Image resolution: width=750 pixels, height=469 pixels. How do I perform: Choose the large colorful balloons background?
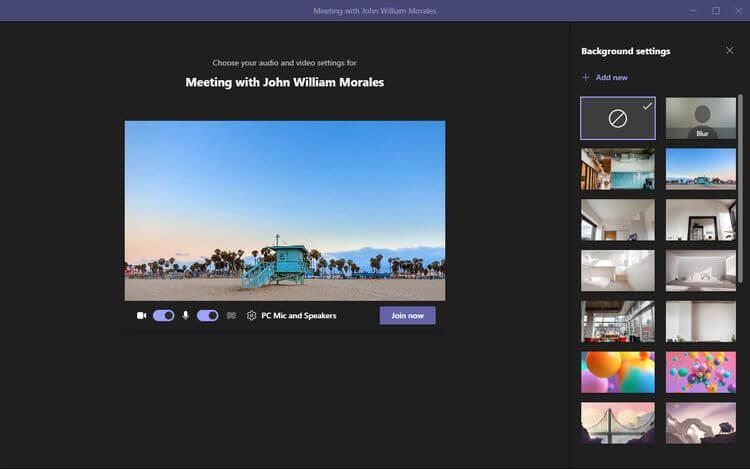point(618,372)
